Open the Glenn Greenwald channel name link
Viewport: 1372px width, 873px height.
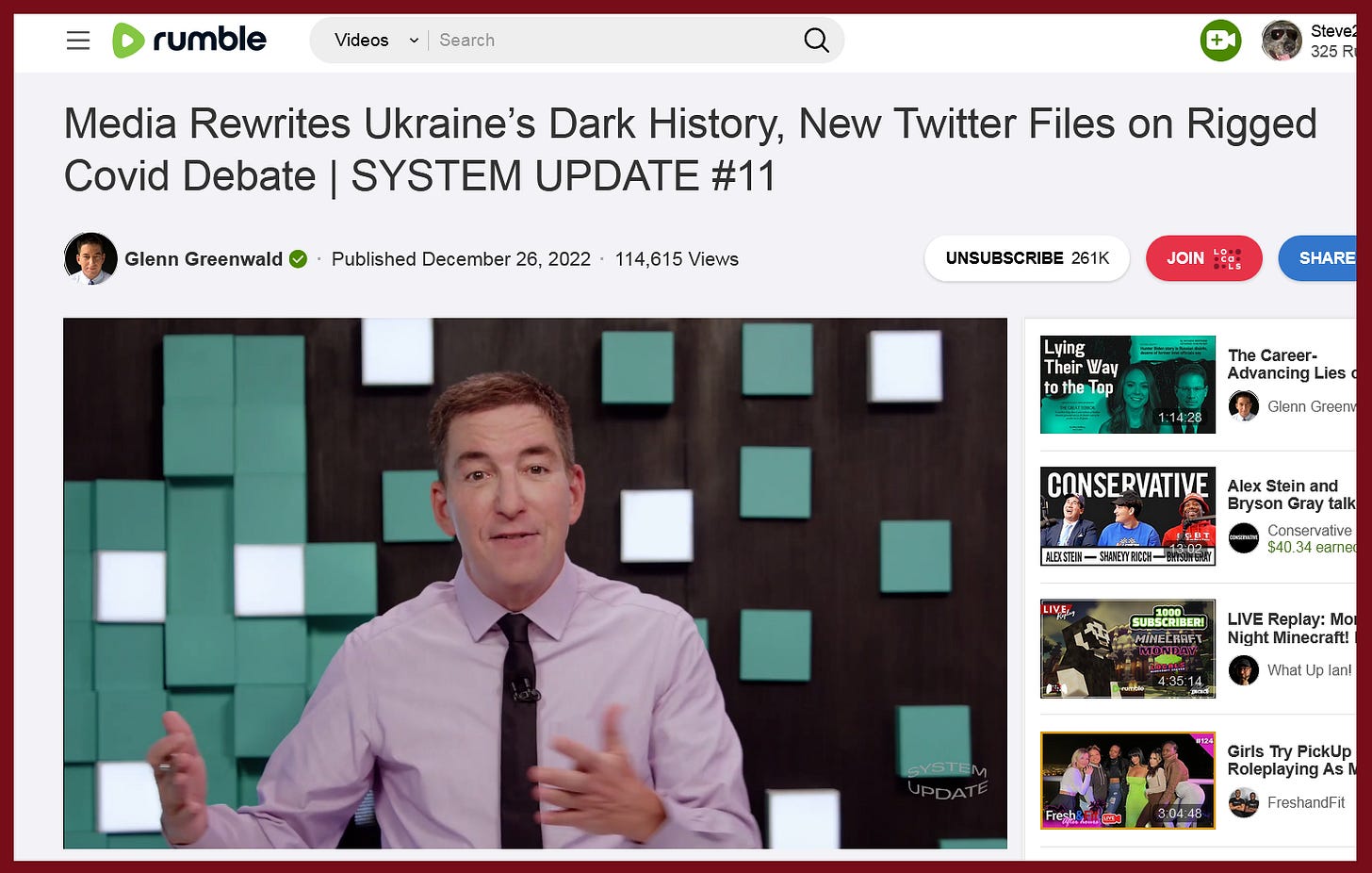204,259
